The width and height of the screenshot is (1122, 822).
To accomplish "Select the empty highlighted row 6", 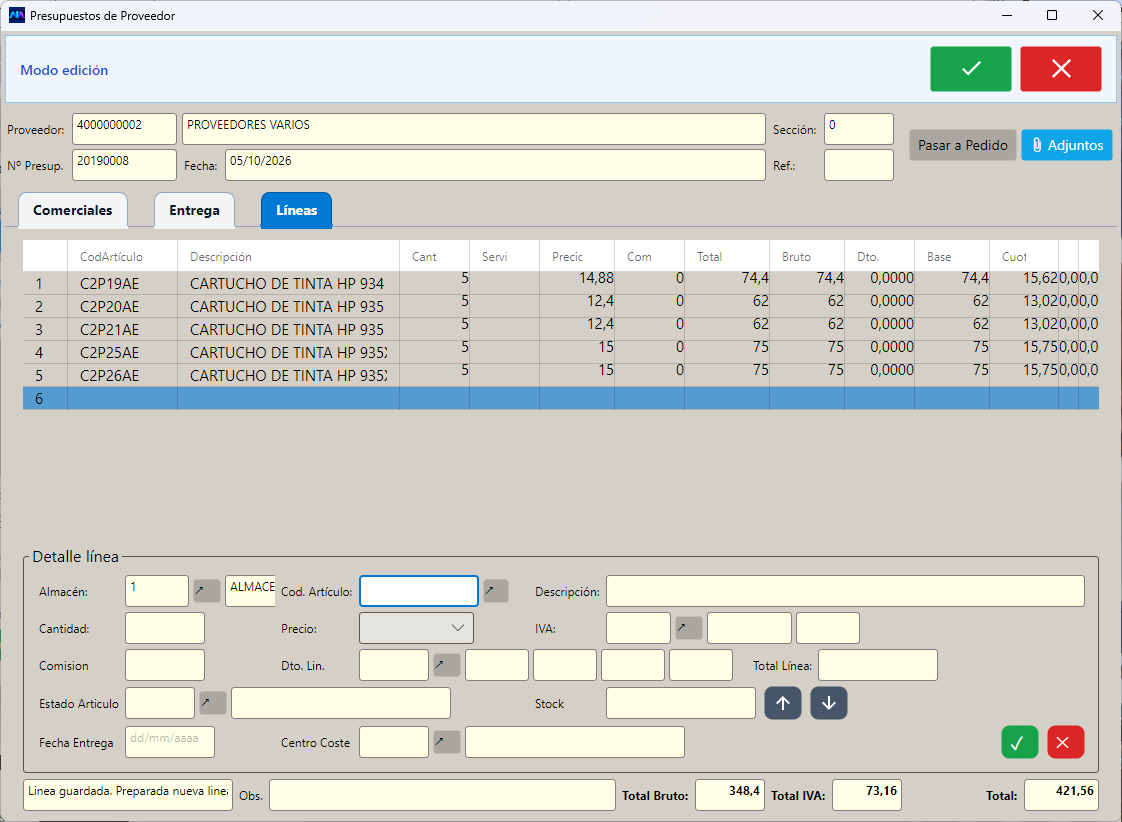I will [x=560, y=398].
